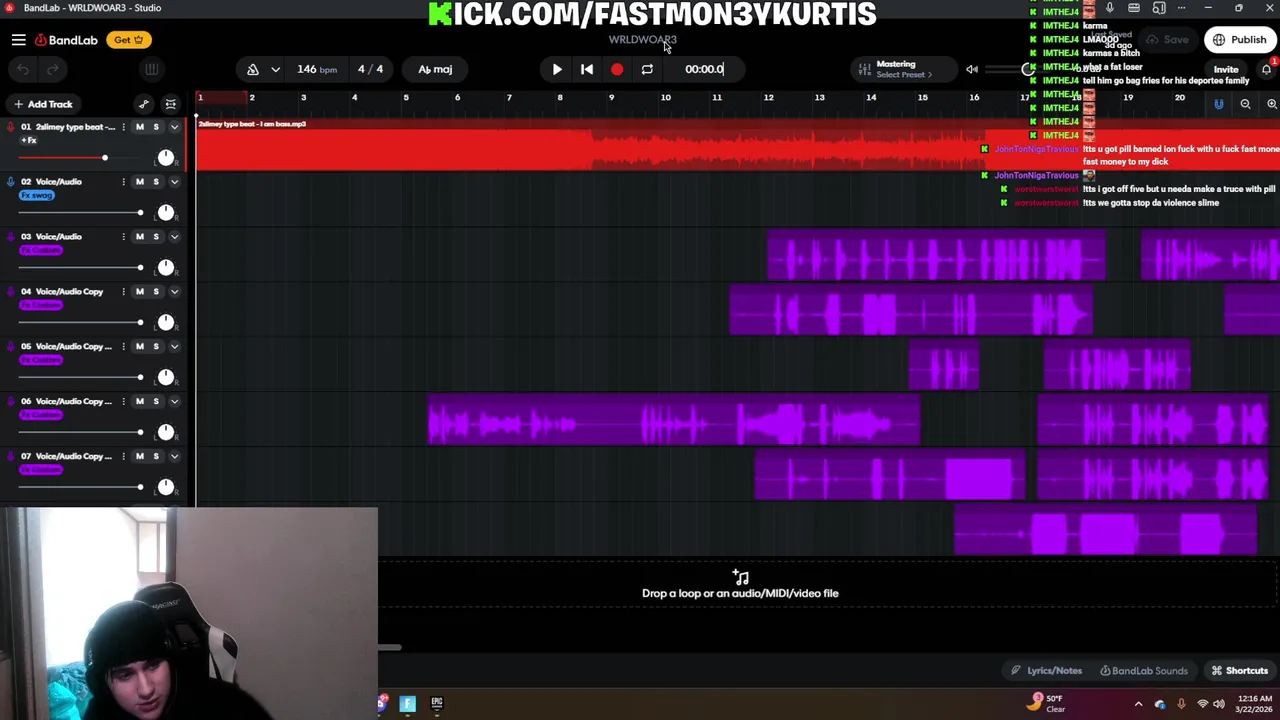Expand track 01 with its chevron
Screen dimensions: 1280x720
[174, 127]
